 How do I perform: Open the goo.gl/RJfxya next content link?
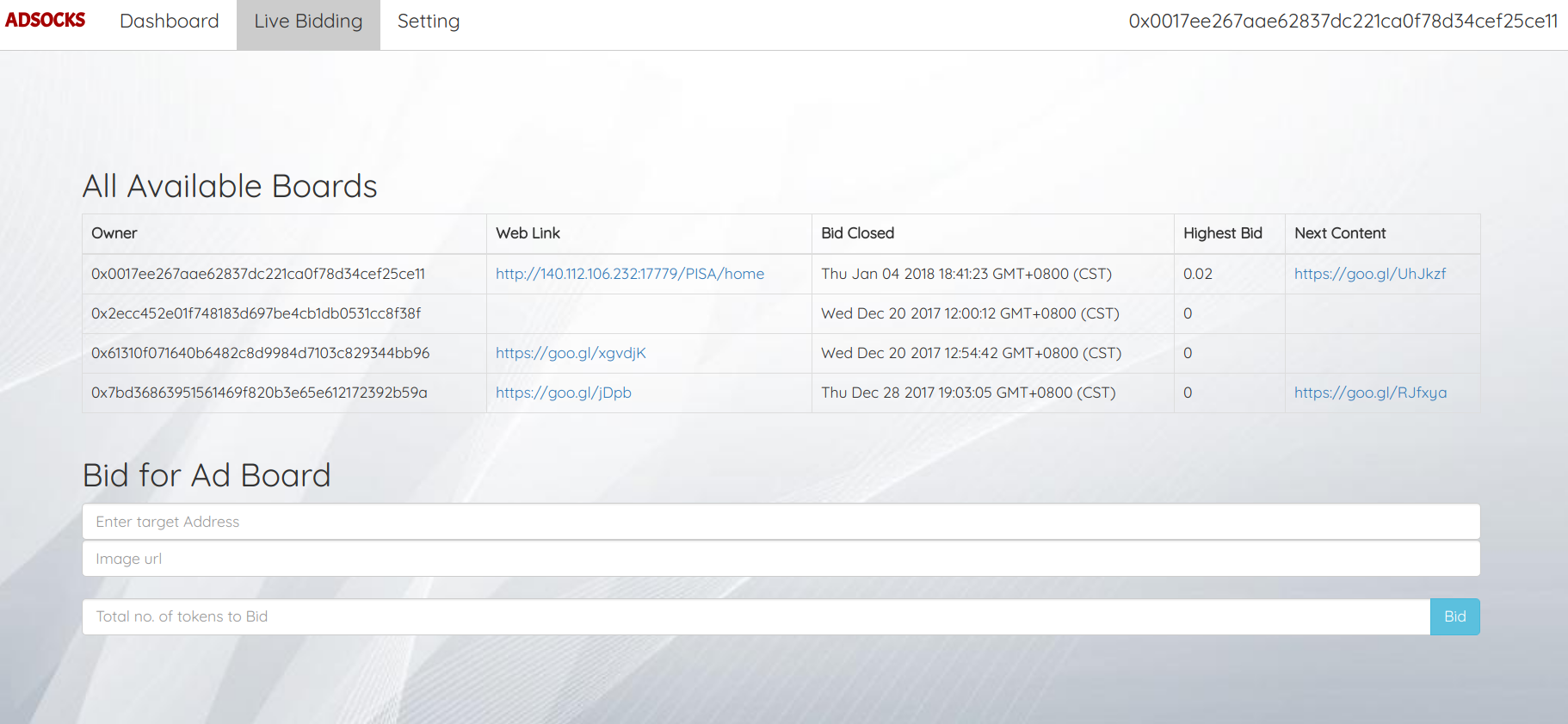point(1371,393)
